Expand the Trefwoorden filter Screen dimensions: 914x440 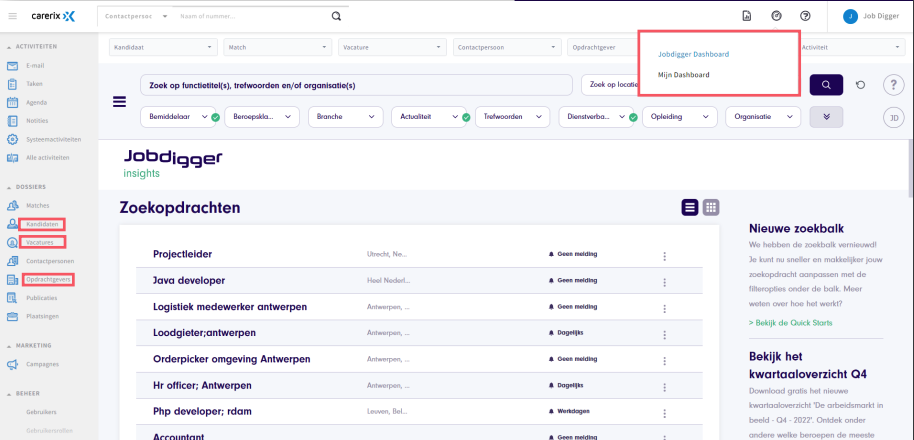(x=513, y=117)
